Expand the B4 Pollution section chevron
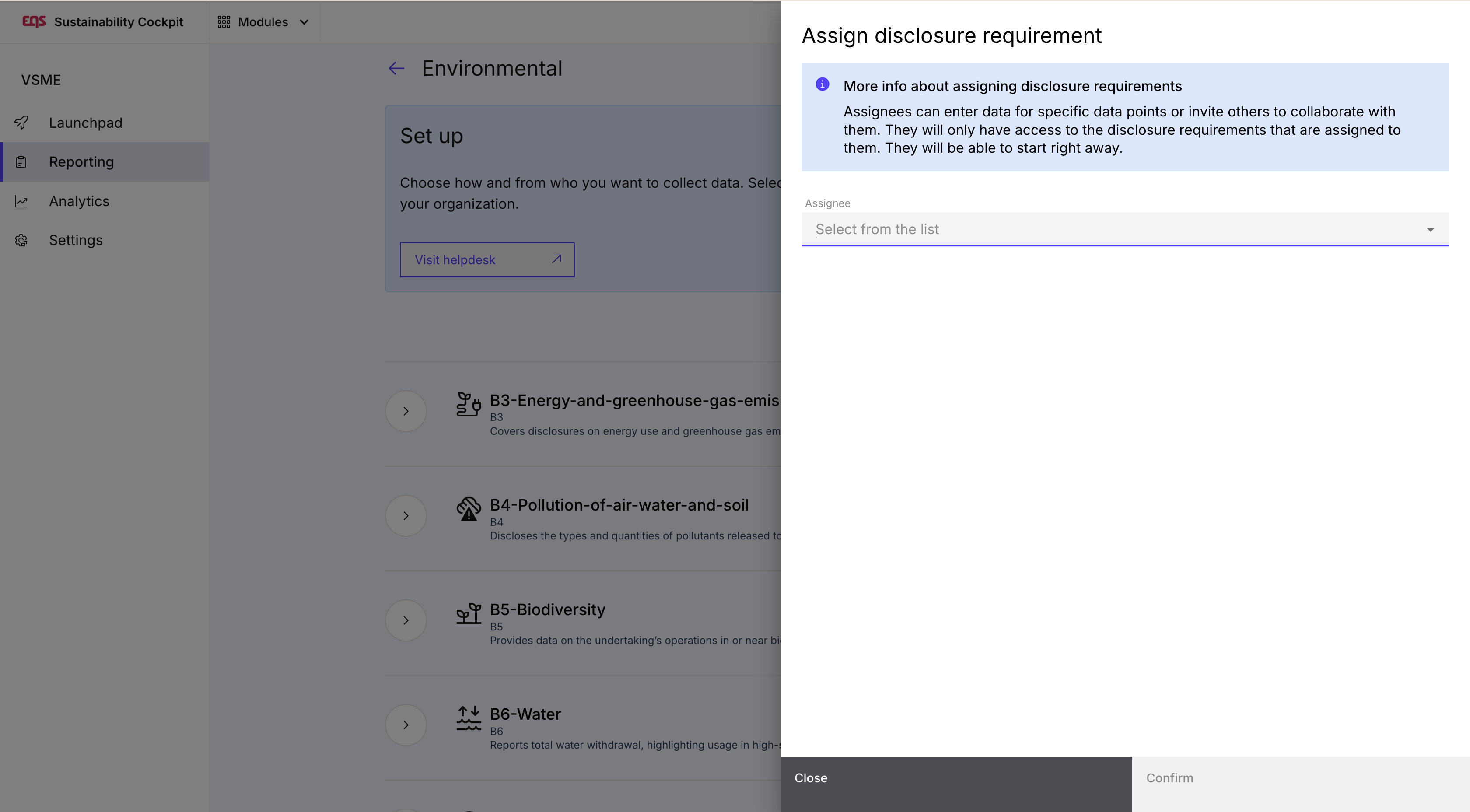The image size is (1470, 812). pyautogui.click(x=406, y=516)
